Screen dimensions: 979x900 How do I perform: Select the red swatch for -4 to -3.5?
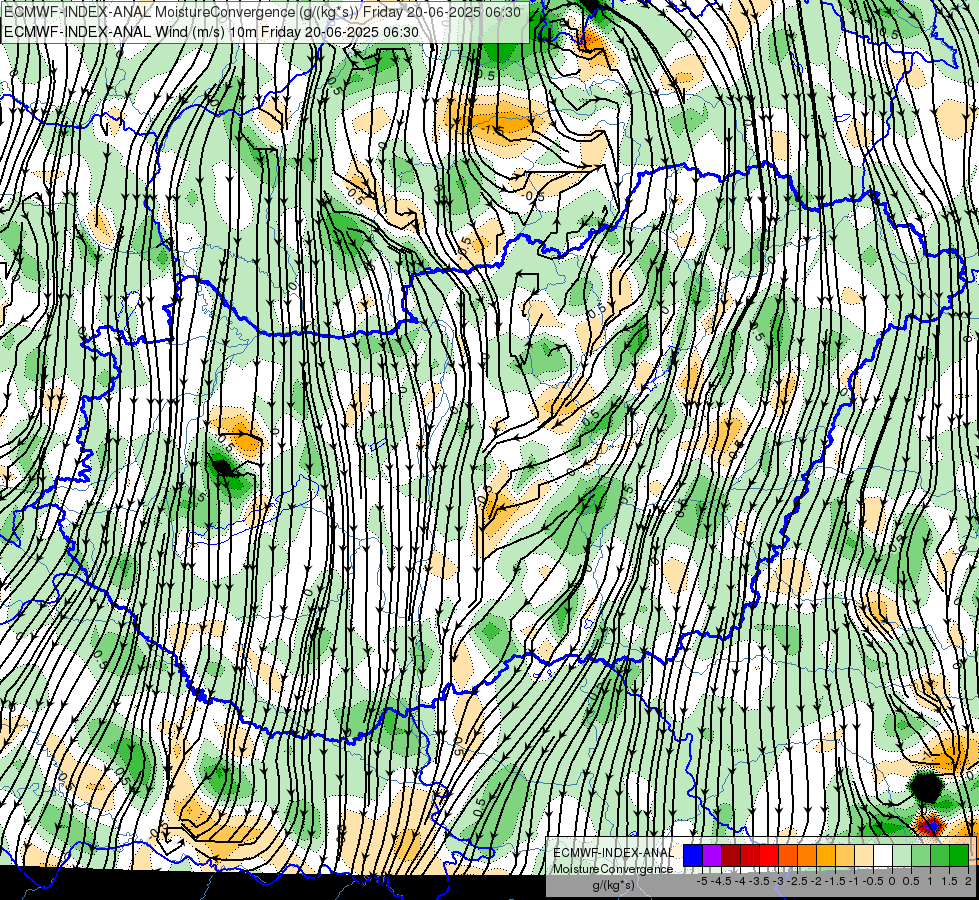point(750,855)
